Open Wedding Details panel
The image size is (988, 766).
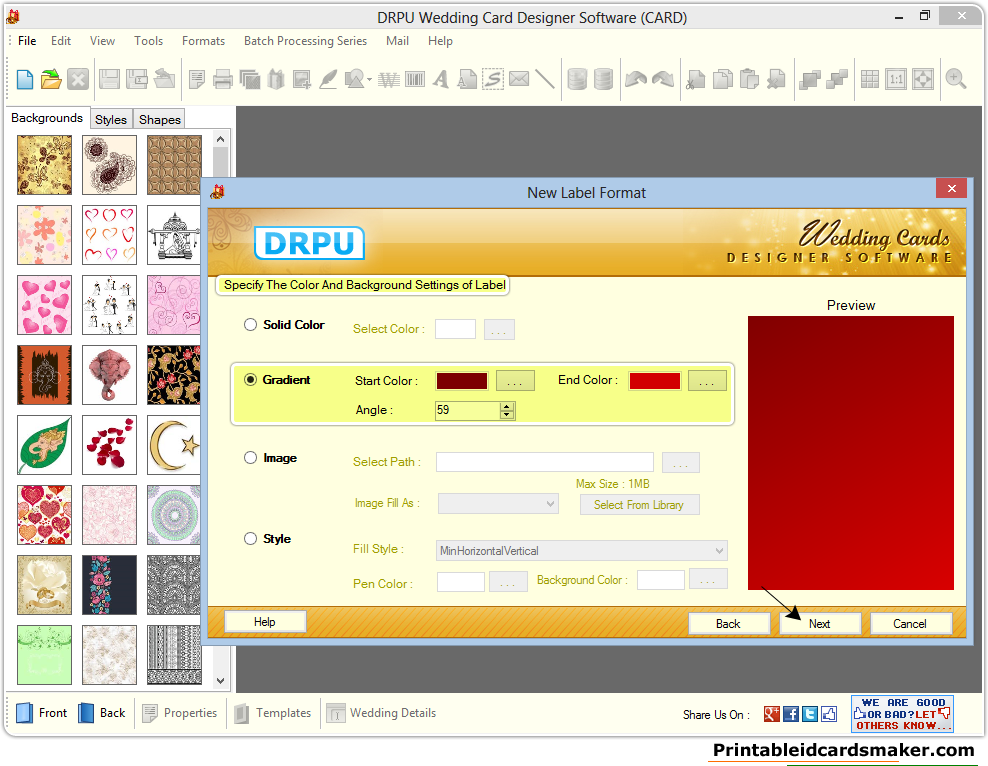381,713
